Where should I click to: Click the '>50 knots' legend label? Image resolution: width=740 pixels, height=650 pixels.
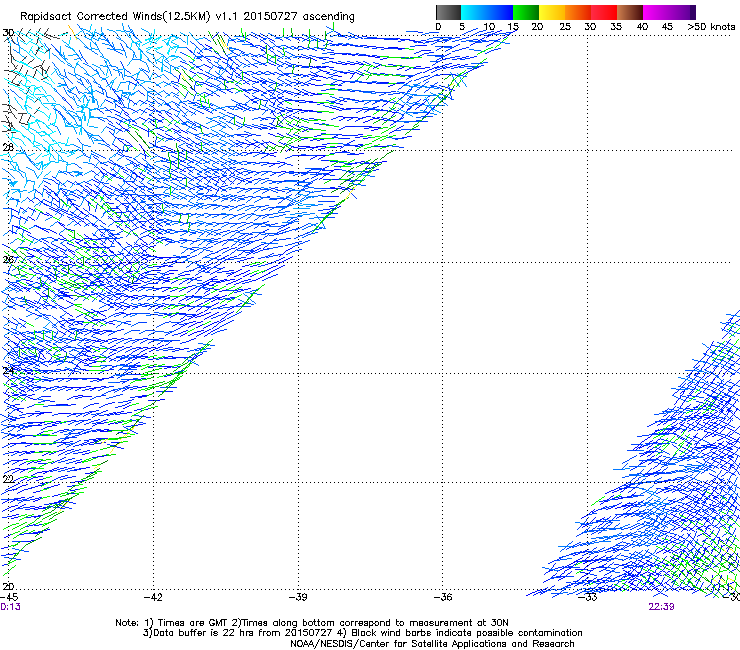(711, 27)
